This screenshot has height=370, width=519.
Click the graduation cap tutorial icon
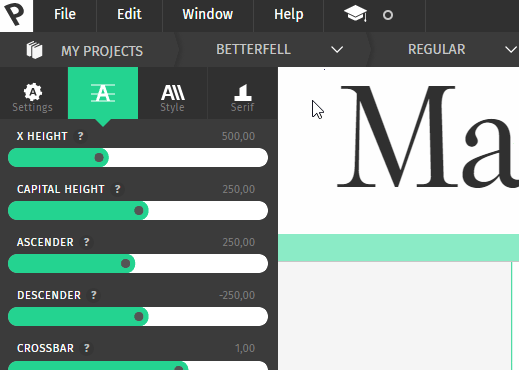[x=355, y=14]
